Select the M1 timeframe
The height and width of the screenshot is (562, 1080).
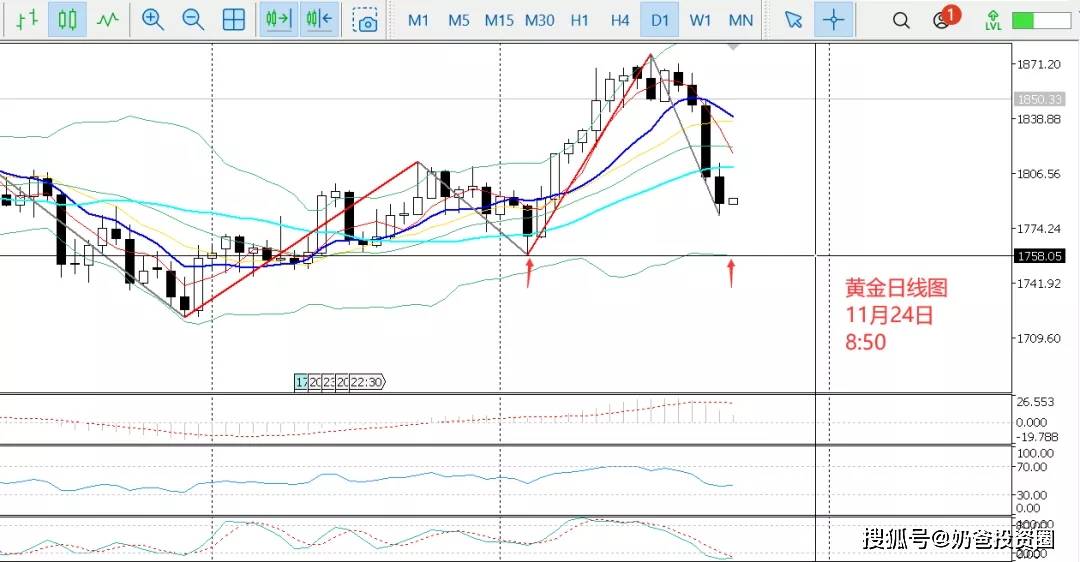click(418, 21)
